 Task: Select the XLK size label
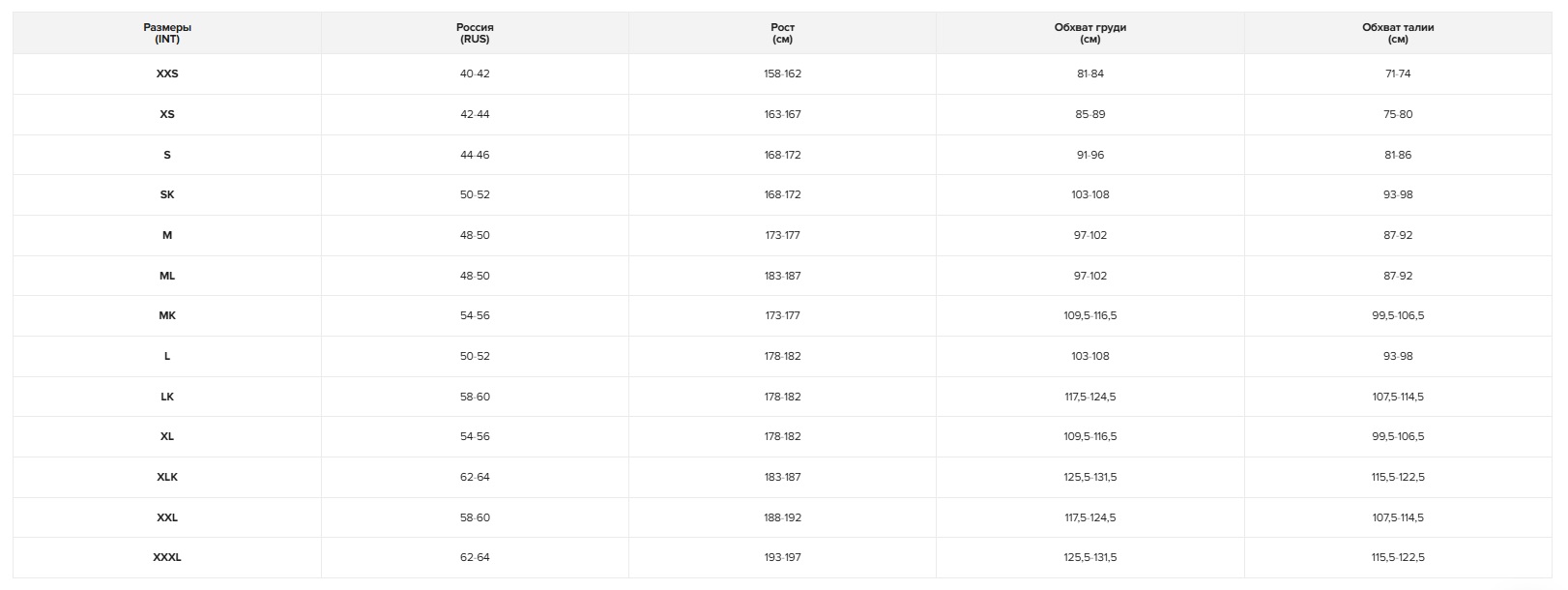coord(167,477)
